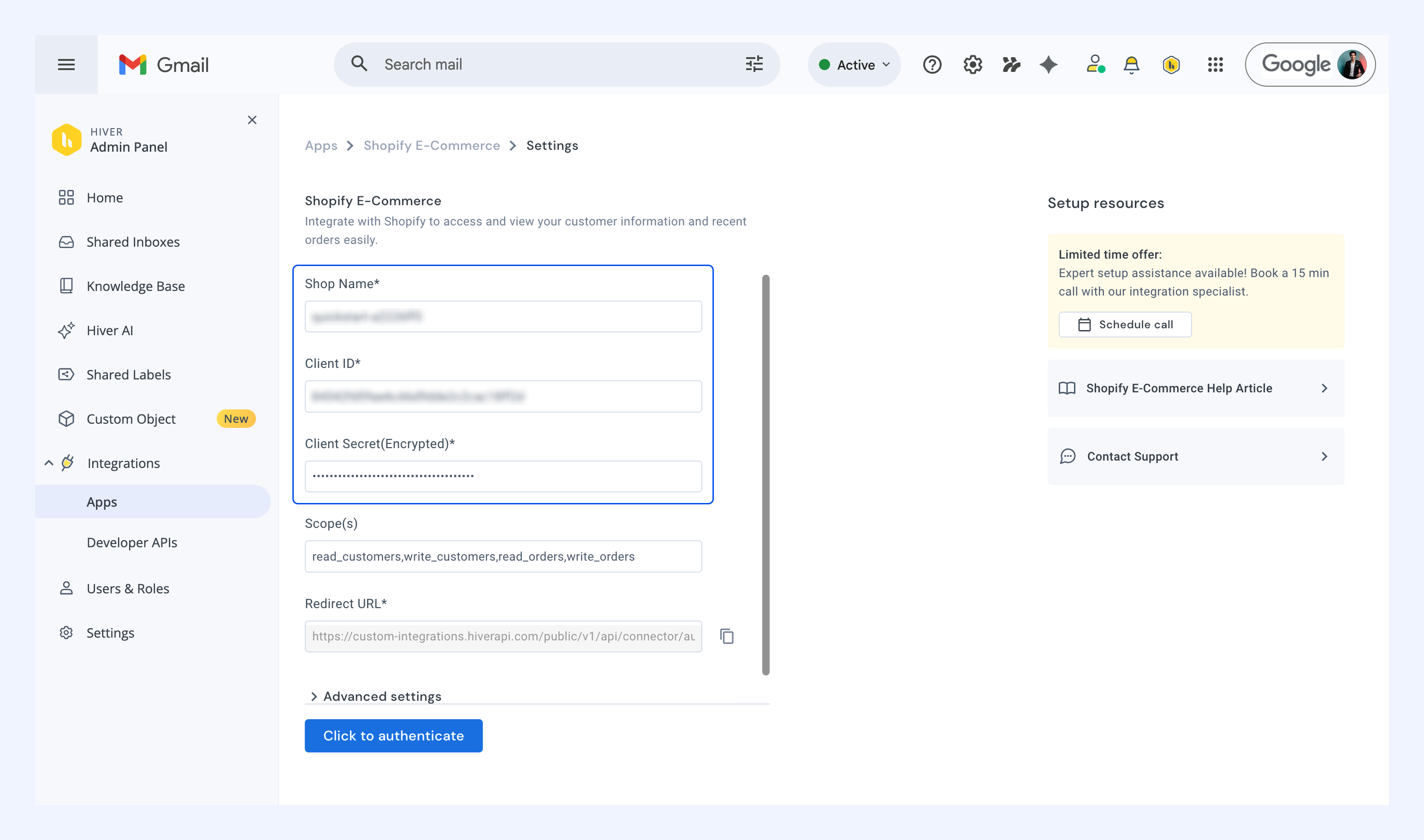Open the Gmail main menu hamburger icon
This screenshot has height=840, width=1424.
coord(66,65)
